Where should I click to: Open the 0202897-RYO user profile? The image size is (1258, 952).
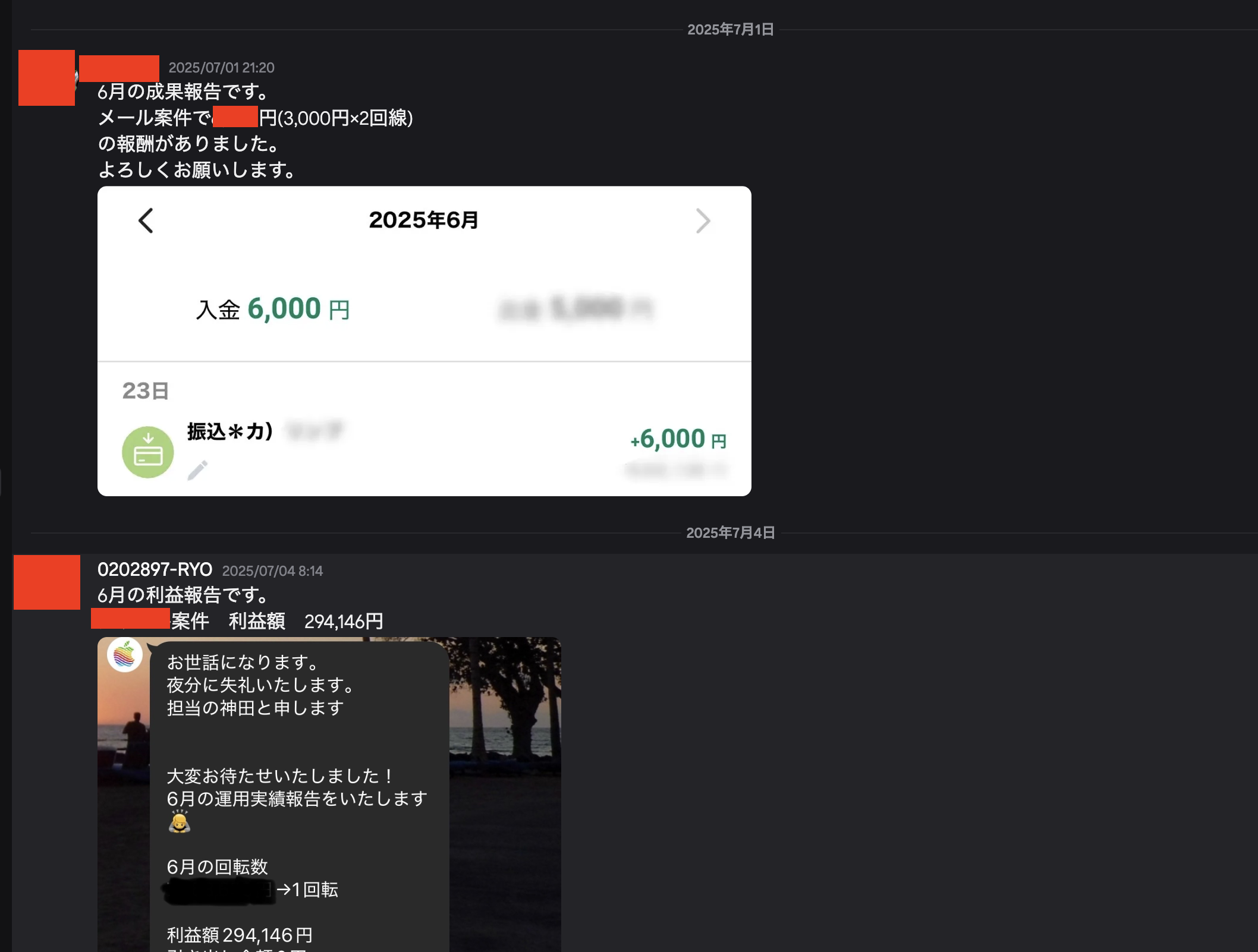[155, 570]
